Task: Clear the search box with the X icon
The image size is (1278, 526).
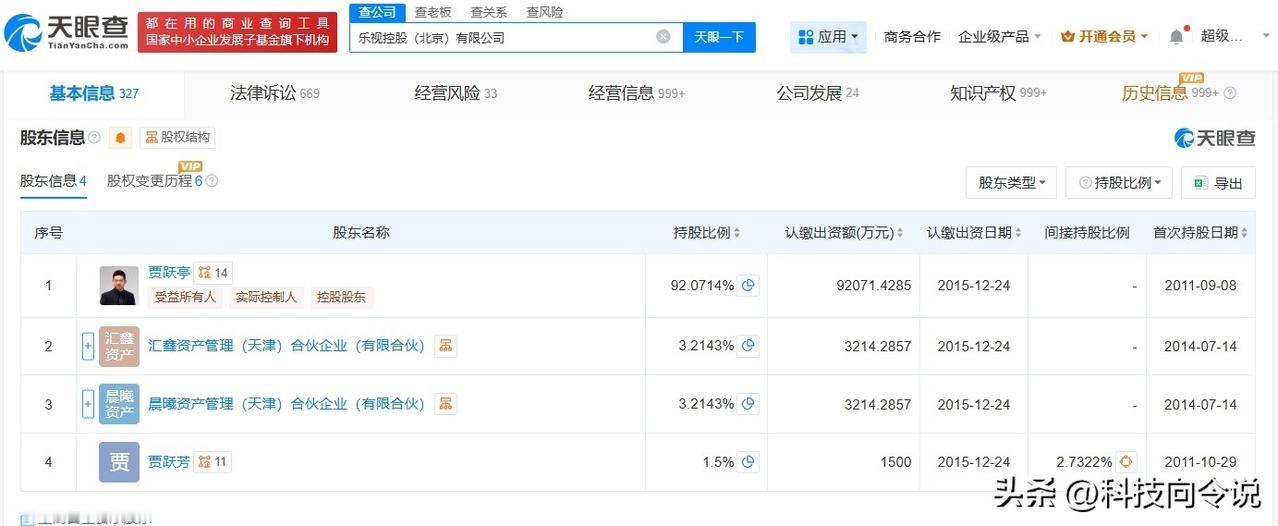Action: [x=663, y=37]
